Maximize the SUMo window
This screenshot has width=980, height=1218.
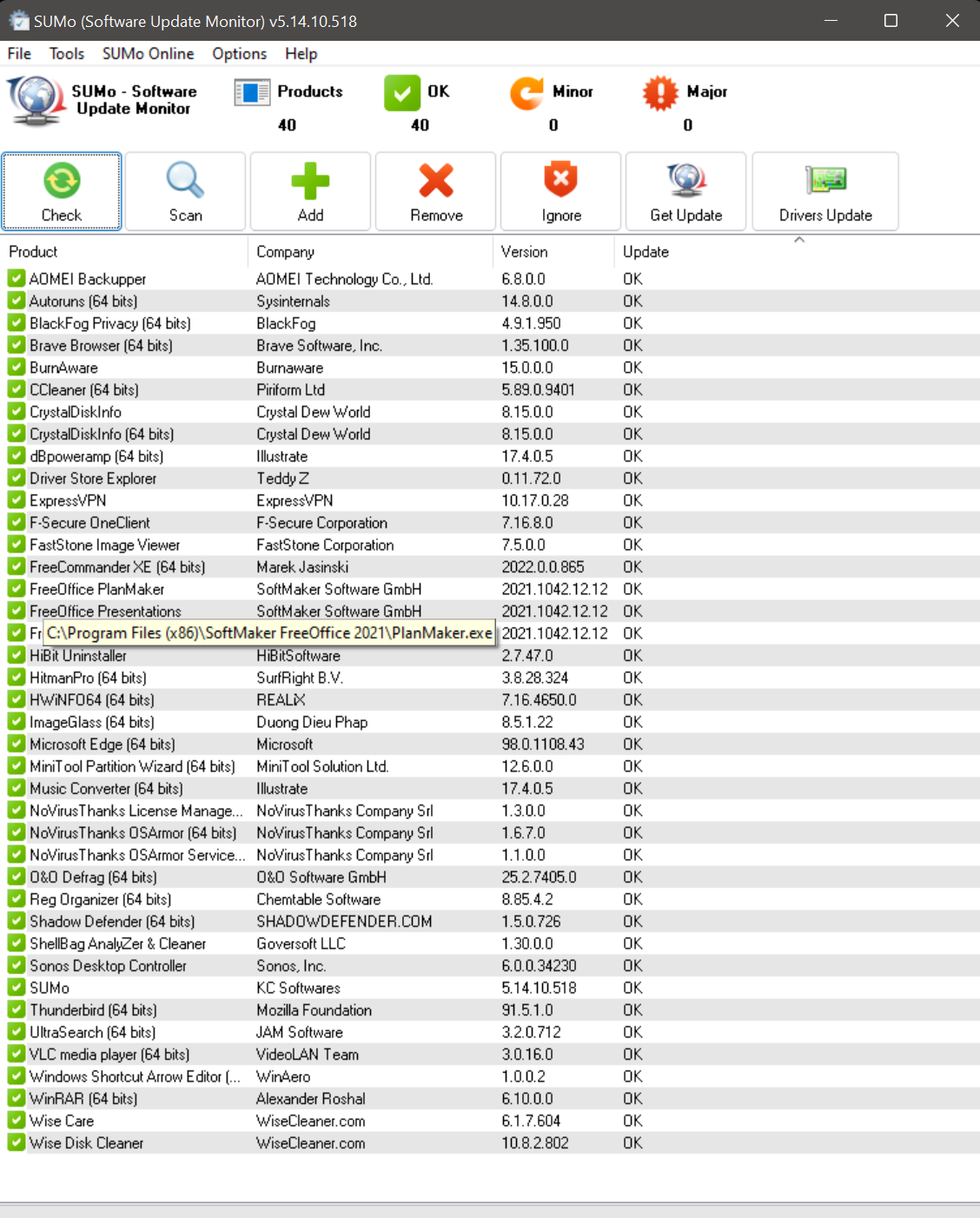pyautogui.click(x=891, y=20)
